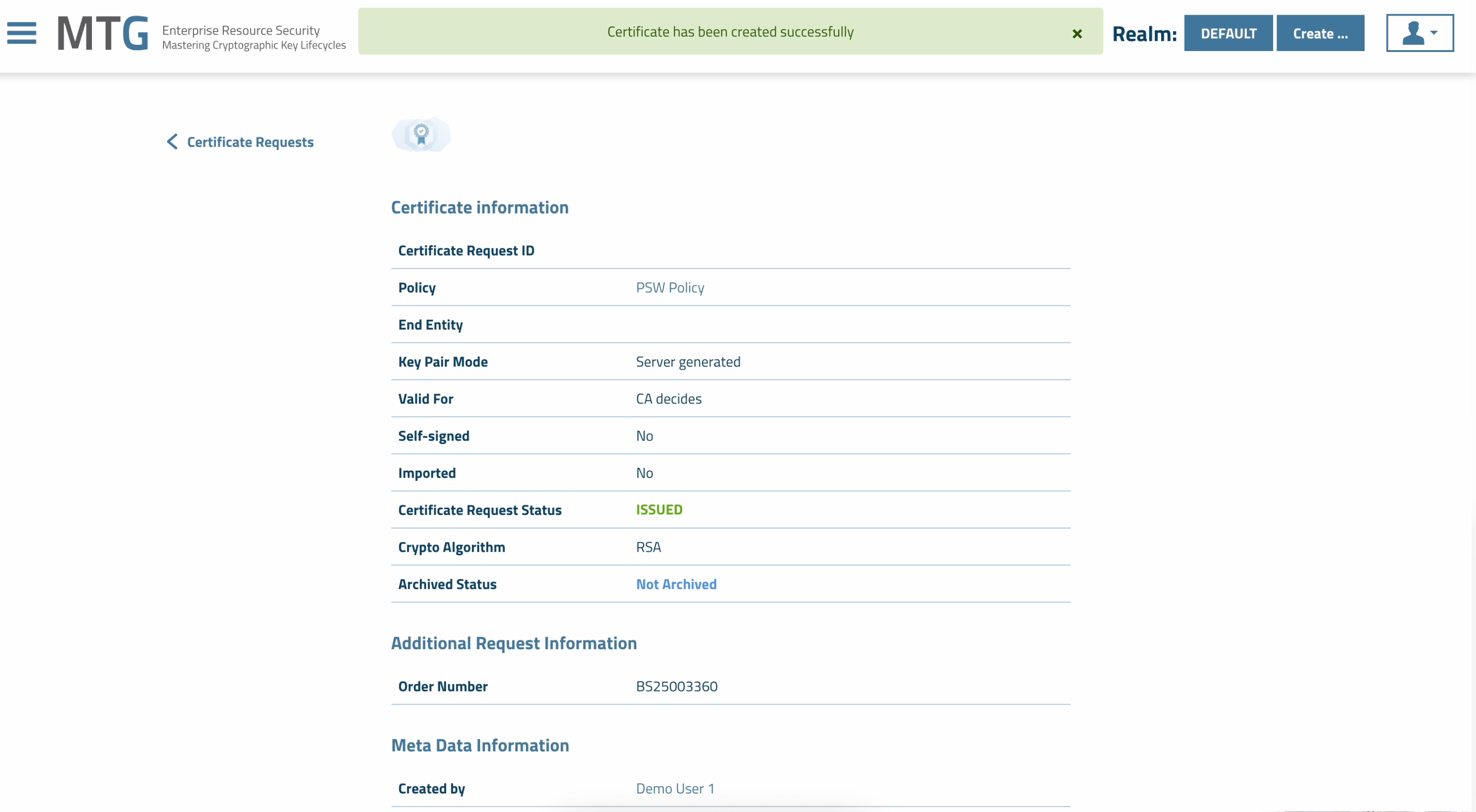This screenshot has height=812, width=1476.
Task: Switch the DEFAULT realm button
Action: coord(1228,33)
